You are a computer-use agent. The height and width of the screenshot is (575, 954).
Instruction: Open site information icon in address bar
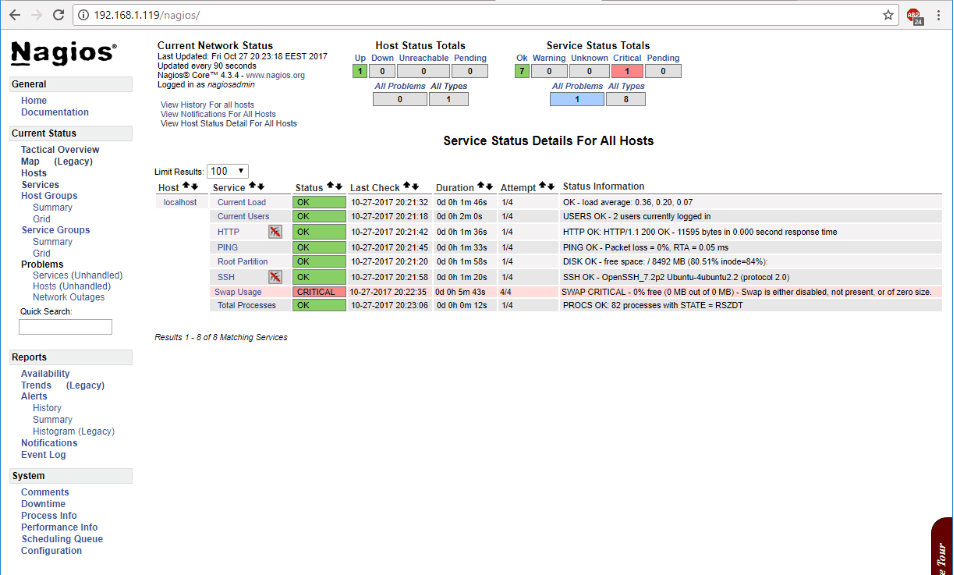pyautogui.click(x=83, y=15)
